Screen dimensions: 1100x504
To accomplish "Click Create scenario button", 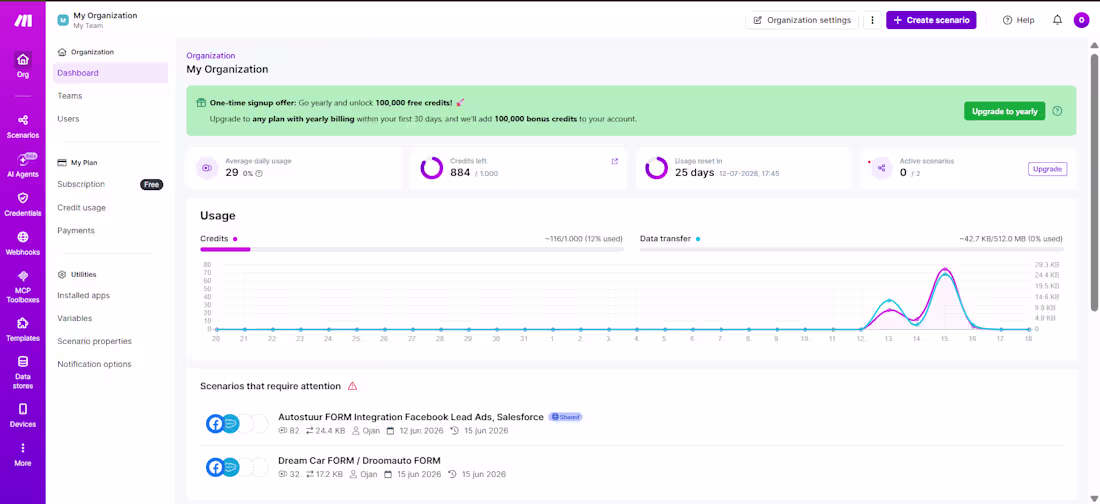I will 931,20.
